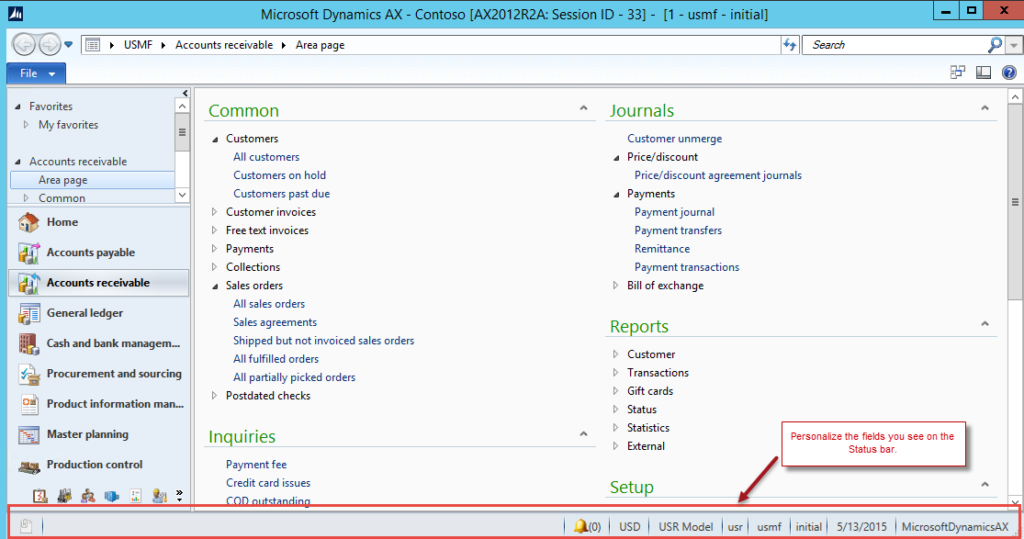
Task: Click the Production control module icon
Action: point(29,465)
